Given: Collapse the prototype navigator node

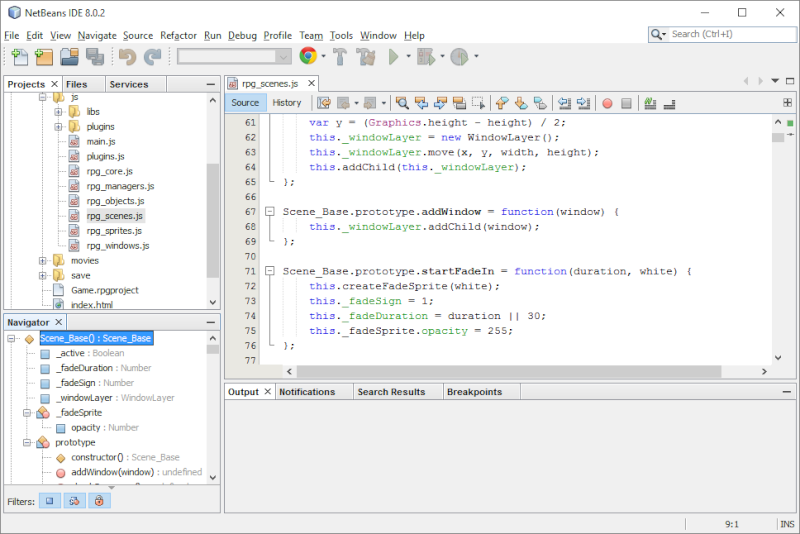Looking at the screenshot, I should (27, 443).
